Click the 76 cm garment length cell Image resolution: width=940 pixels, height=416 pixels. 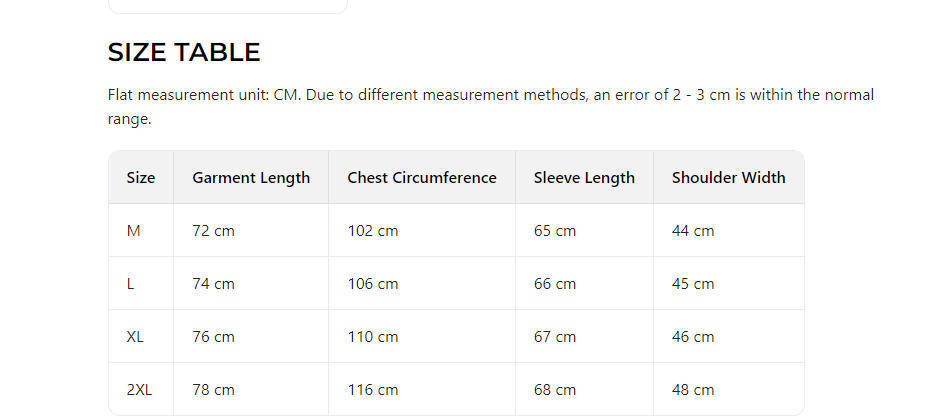213,337
